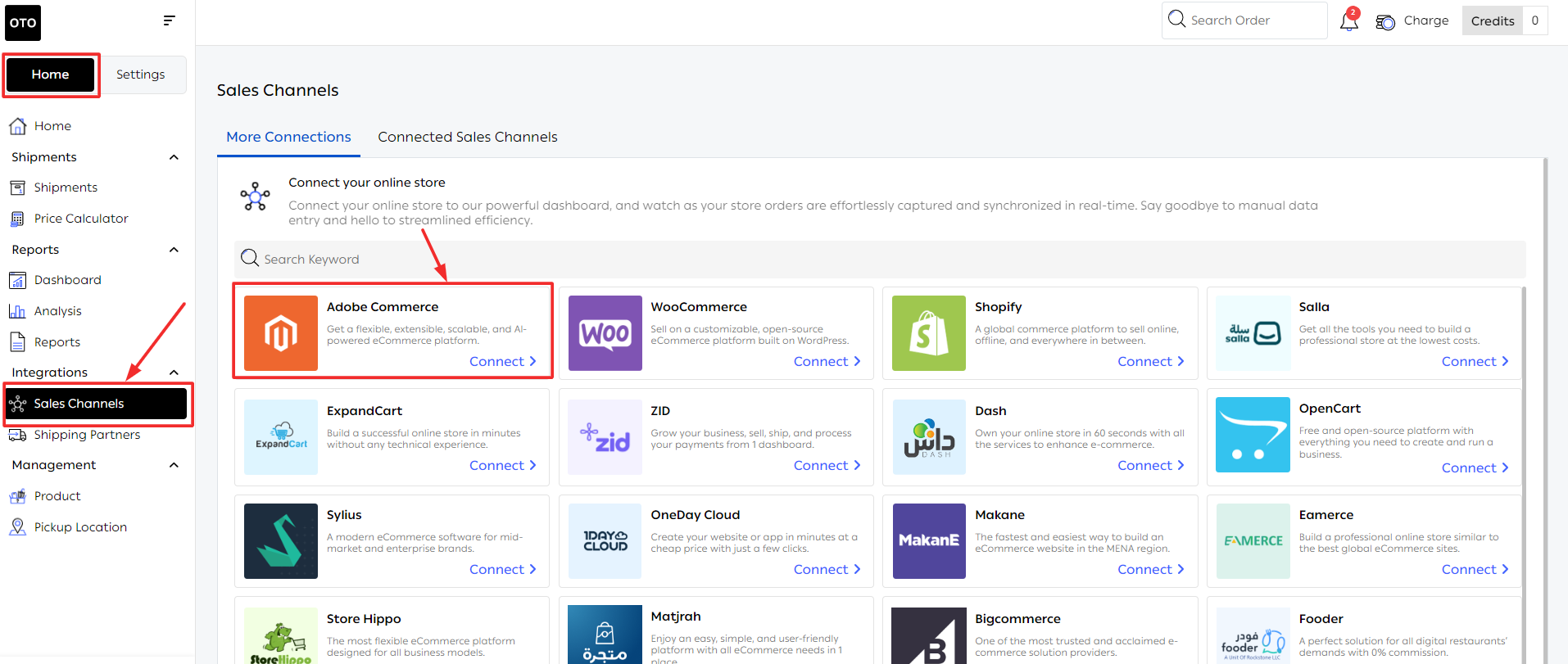Connect OneDay Cloud store
1568x664 pixels.
(x=827, y=569)
